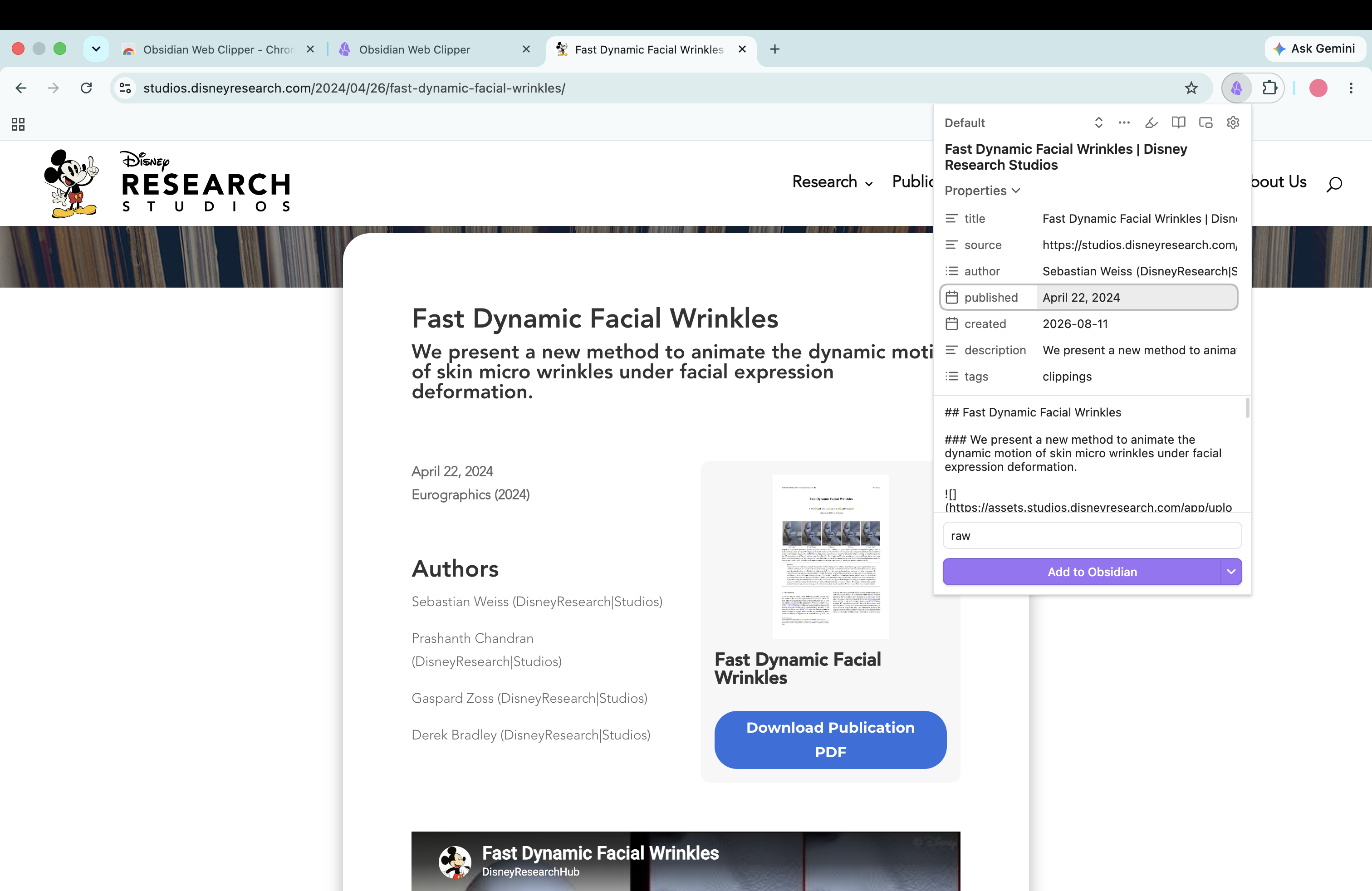Click the title property type icon
This screenshot has width=1372, height=891.
[952, 218]
